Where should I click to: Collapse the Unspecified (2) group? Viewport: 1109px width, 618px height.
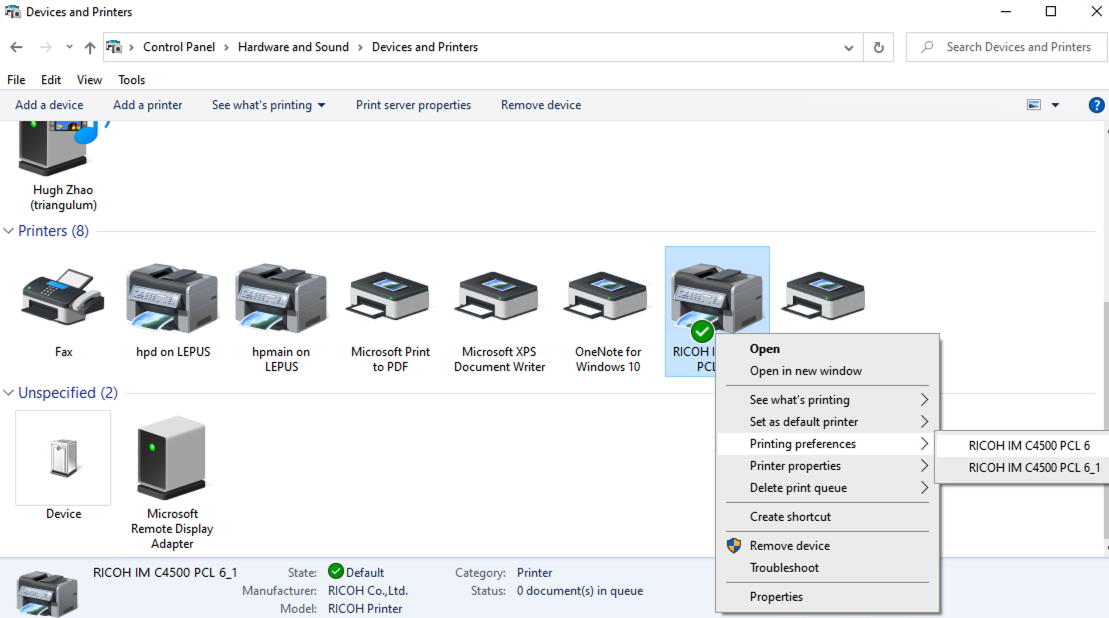(8, 393)
